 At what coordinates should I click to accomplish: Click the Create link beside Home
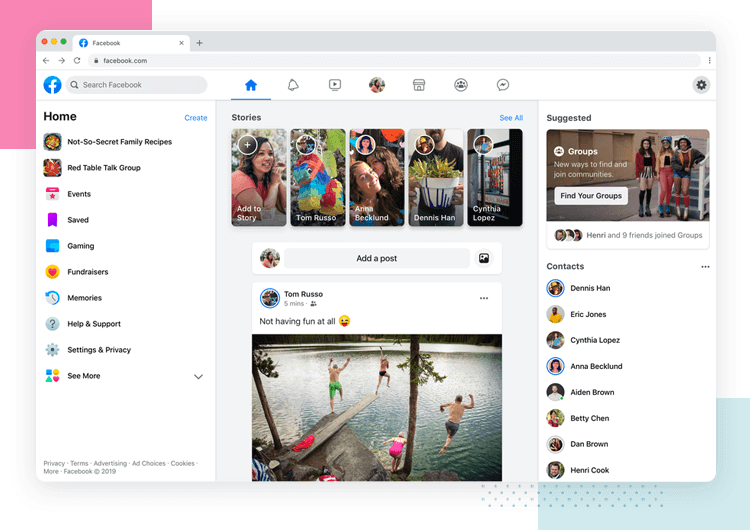(x=196, y=118)
